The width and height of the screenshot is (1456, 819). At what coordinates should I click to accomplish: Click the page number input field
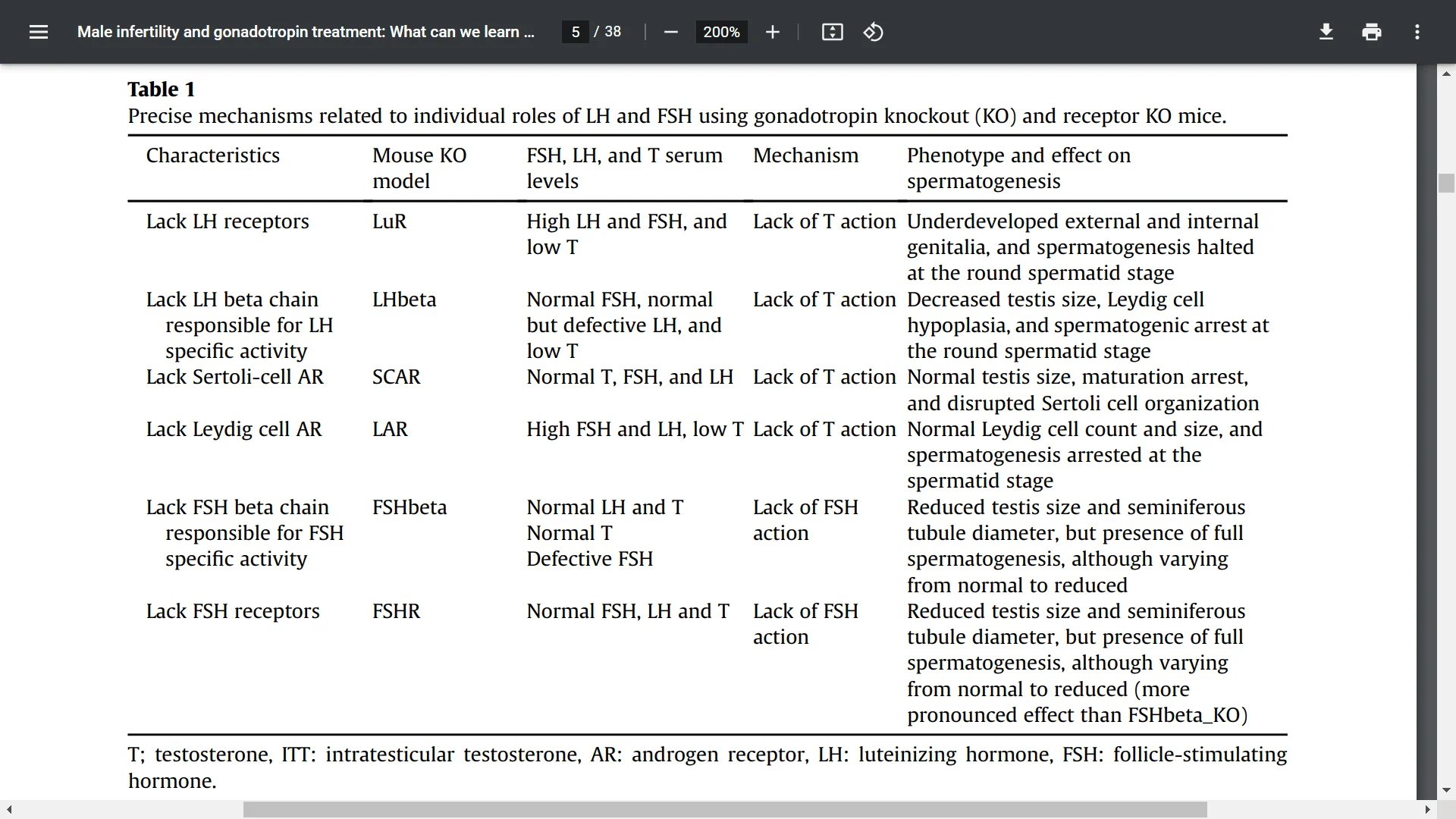coord(576,32)
